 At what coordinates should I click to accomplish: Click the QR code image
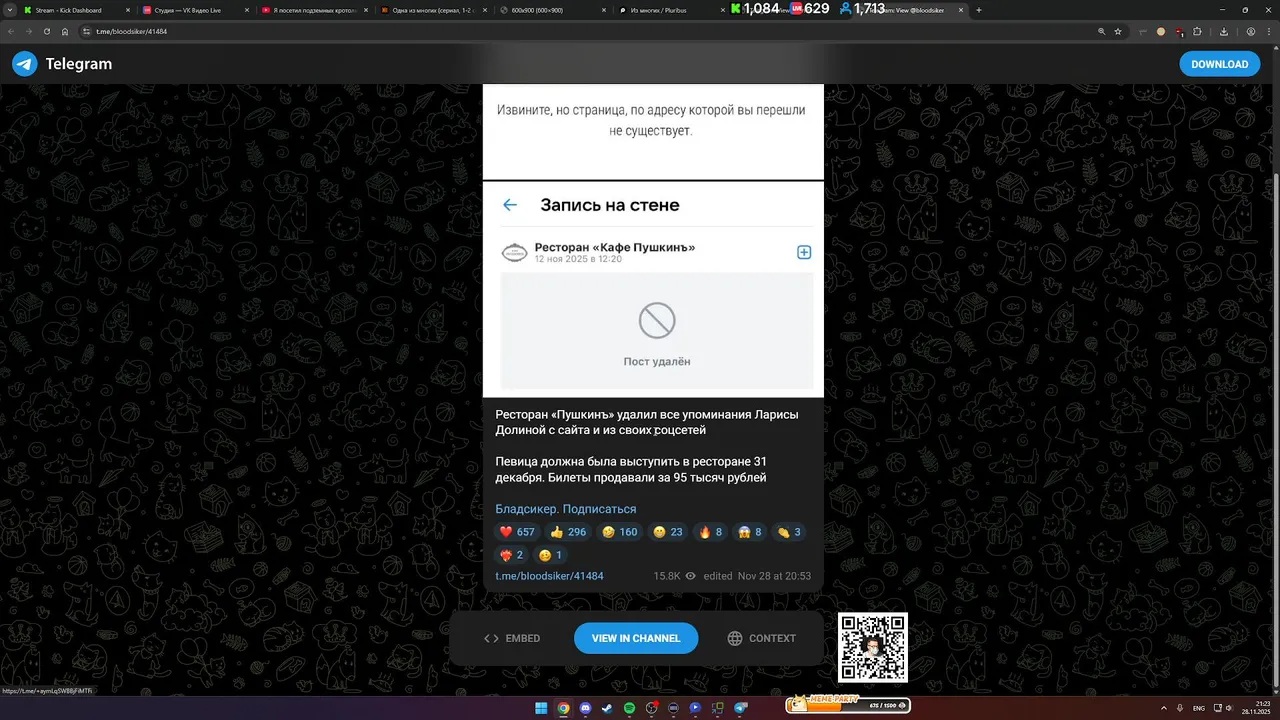(873, 647)
